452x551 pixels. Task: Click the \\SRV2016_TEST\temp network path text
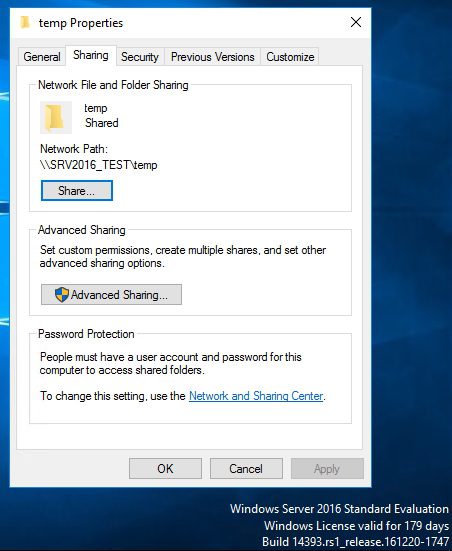click(99, 165)
